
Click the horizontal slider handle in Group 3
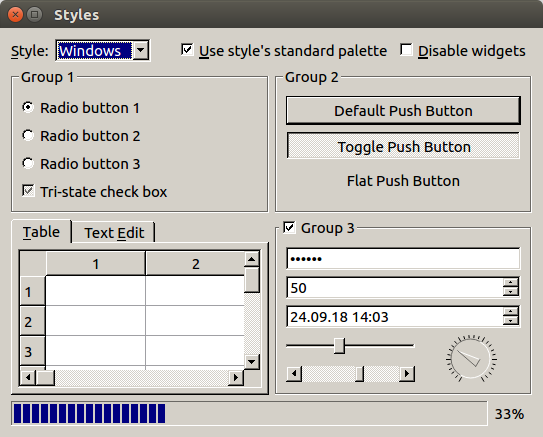coord(339,346)
